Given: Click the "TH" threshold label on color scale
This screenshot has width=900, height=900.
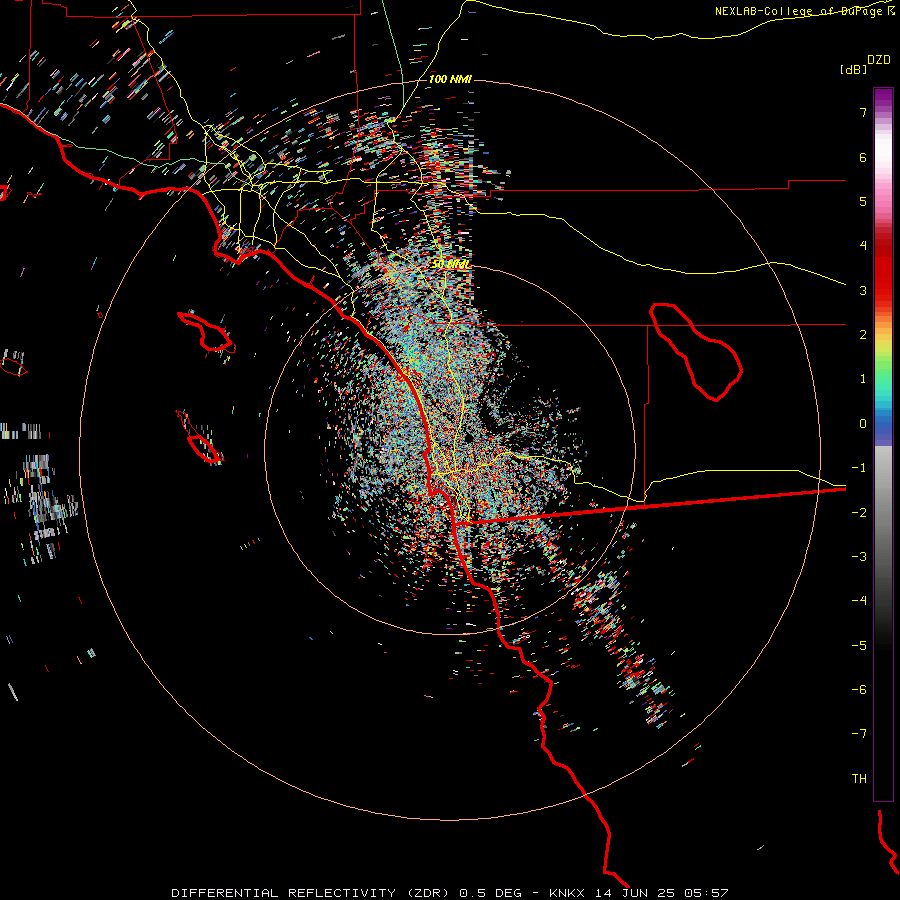Looking at the screenshot, I should click(x=859, y=778).
